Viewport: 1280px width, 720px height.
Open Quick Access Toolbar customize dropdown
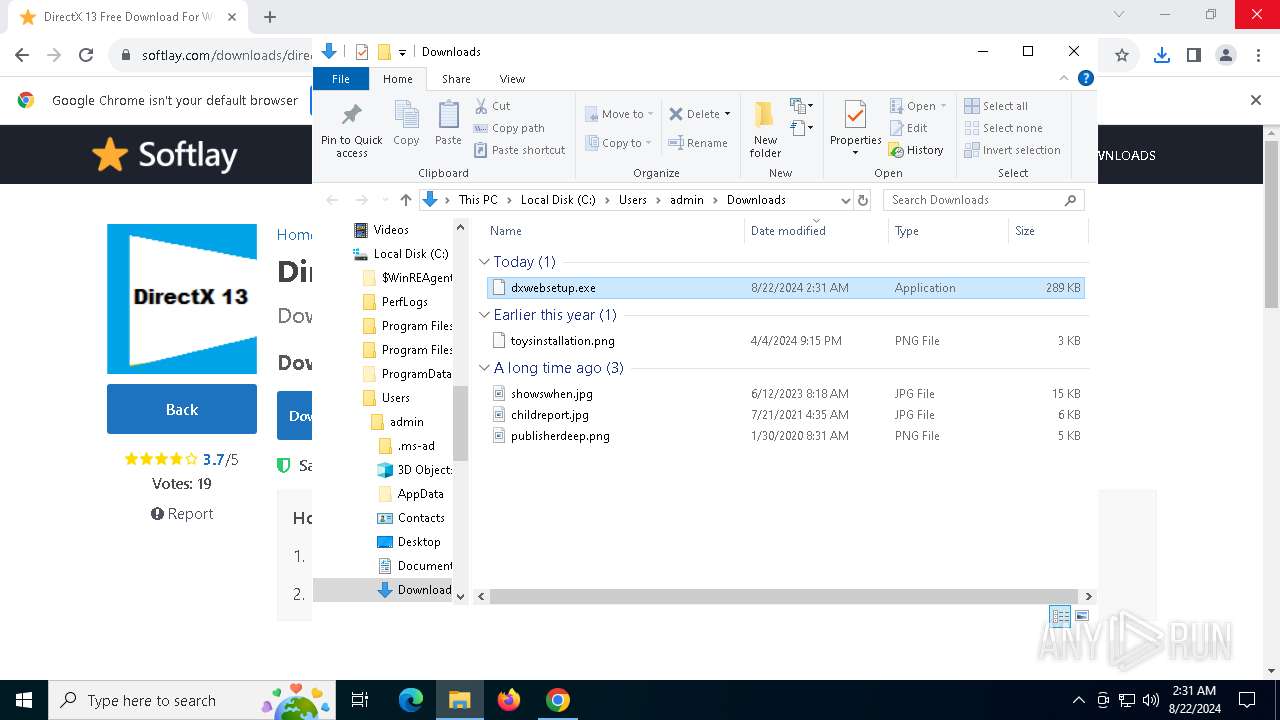402,52
